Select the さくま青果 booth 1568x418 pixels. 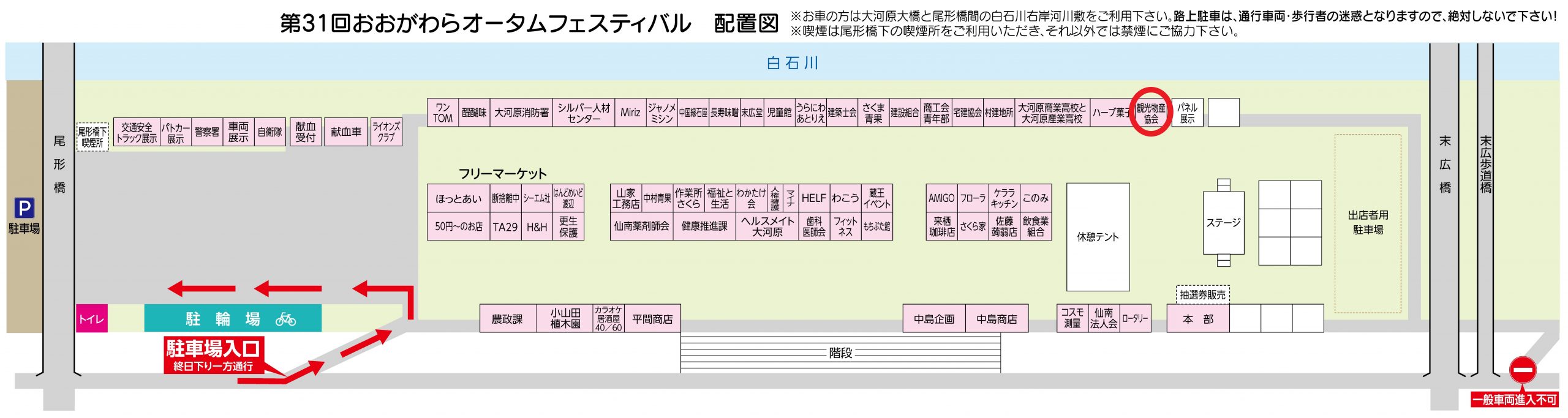(x=873, y=113)
